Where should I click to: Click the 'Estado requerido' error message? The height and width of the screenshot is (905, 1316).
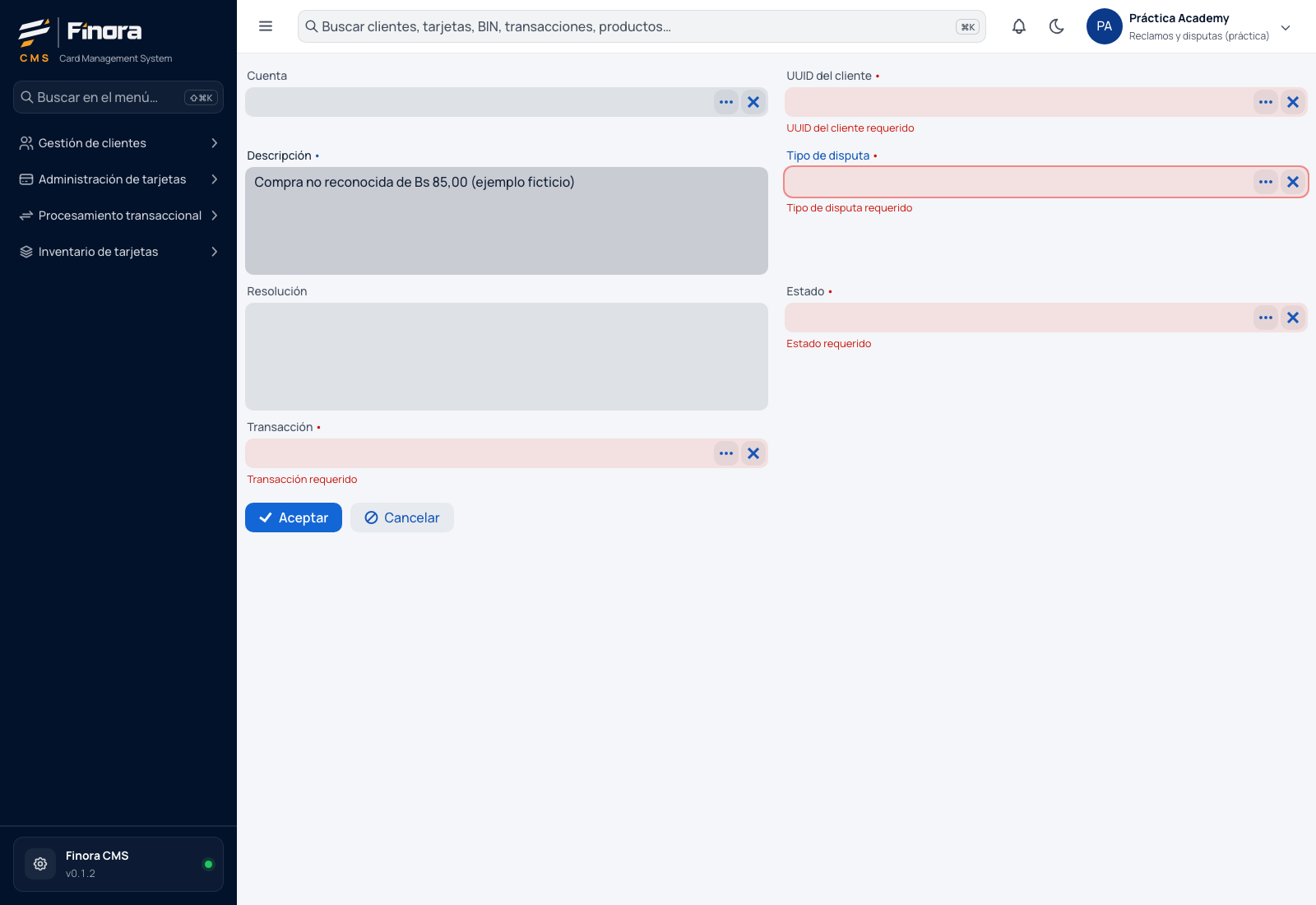pyautogui.click(x=828, y=344)
